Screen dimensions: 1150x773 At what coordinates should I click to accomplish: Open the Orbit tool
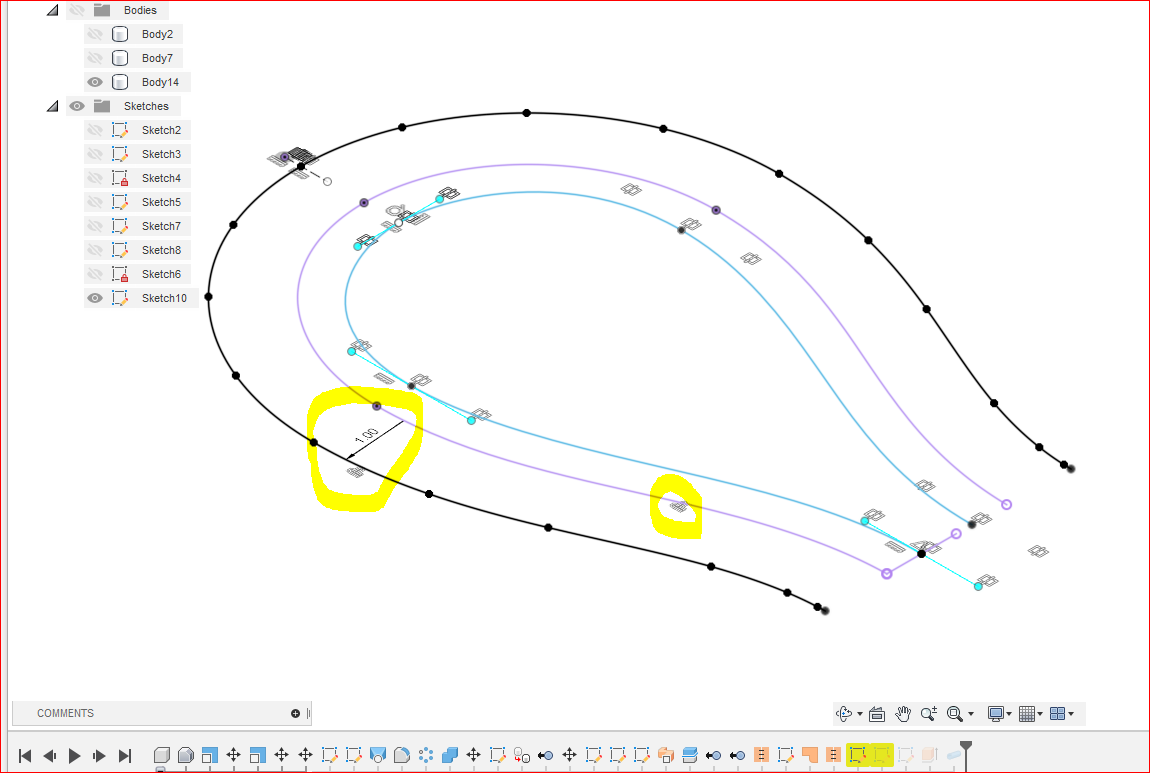[844, 714]
